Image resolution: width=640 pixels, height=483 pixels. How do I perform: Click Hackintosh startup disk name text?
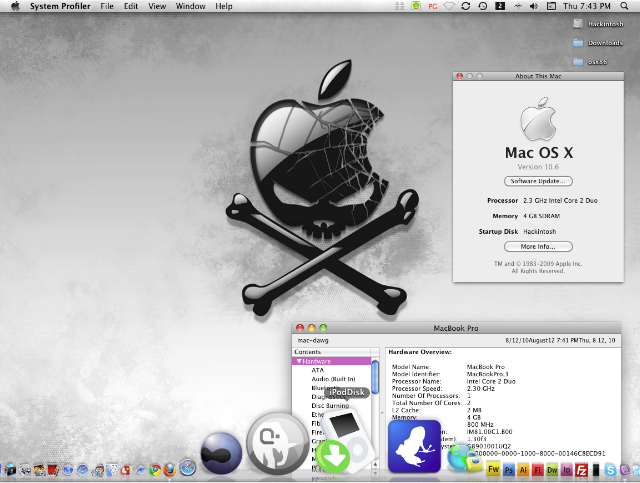click(540, 231)
